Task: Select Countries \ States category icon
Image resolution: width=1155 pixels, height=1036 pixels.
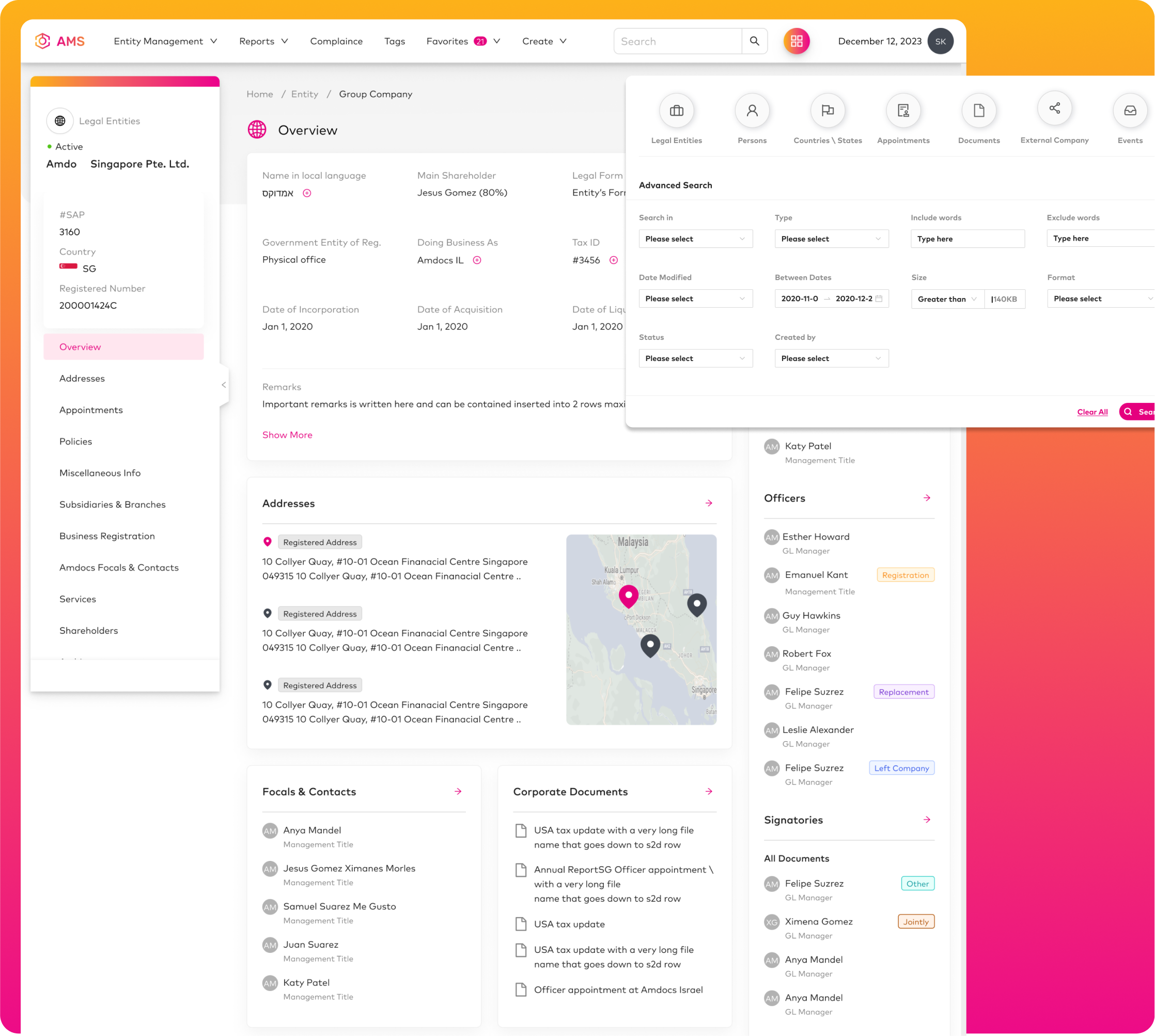Action: [x=828, y=111]
